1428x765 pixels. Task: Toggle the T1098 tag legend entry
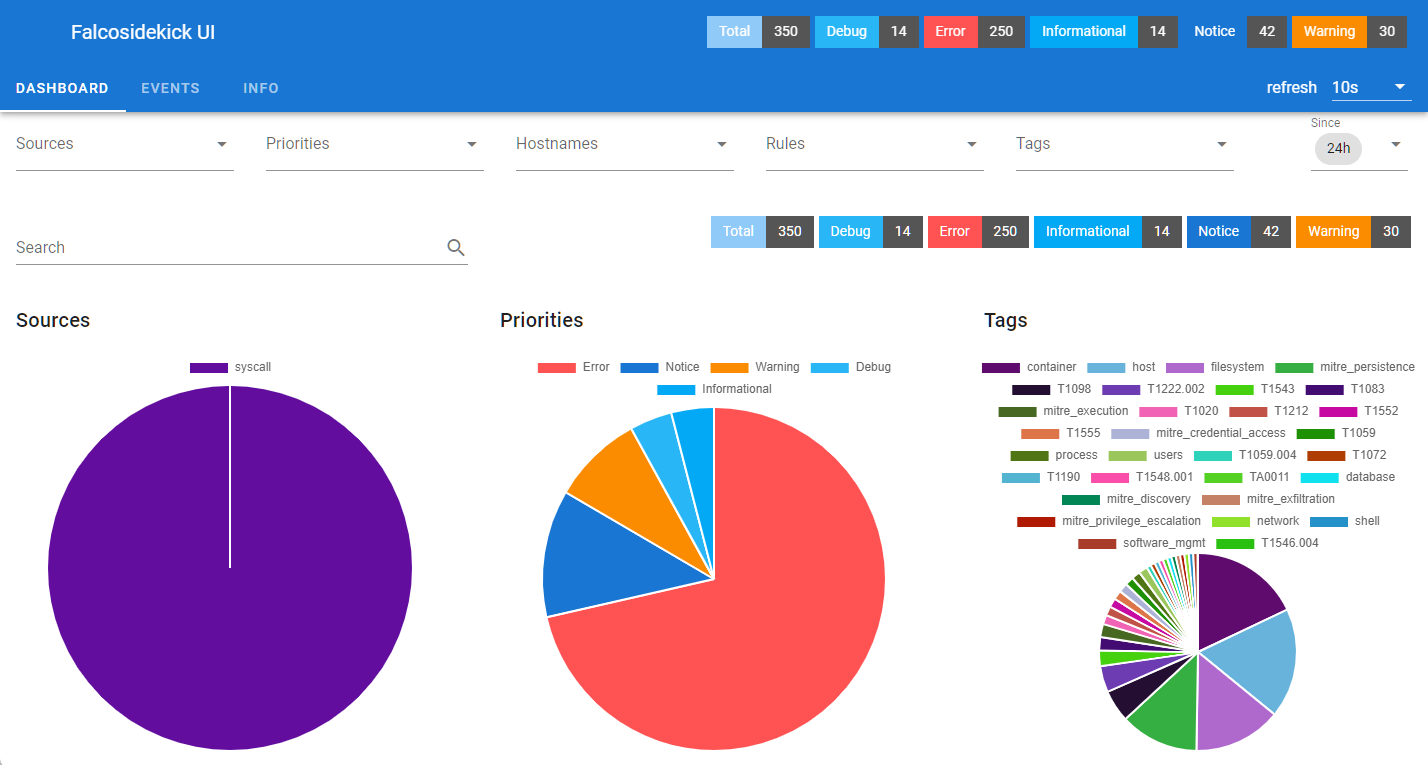(1051, 389)
